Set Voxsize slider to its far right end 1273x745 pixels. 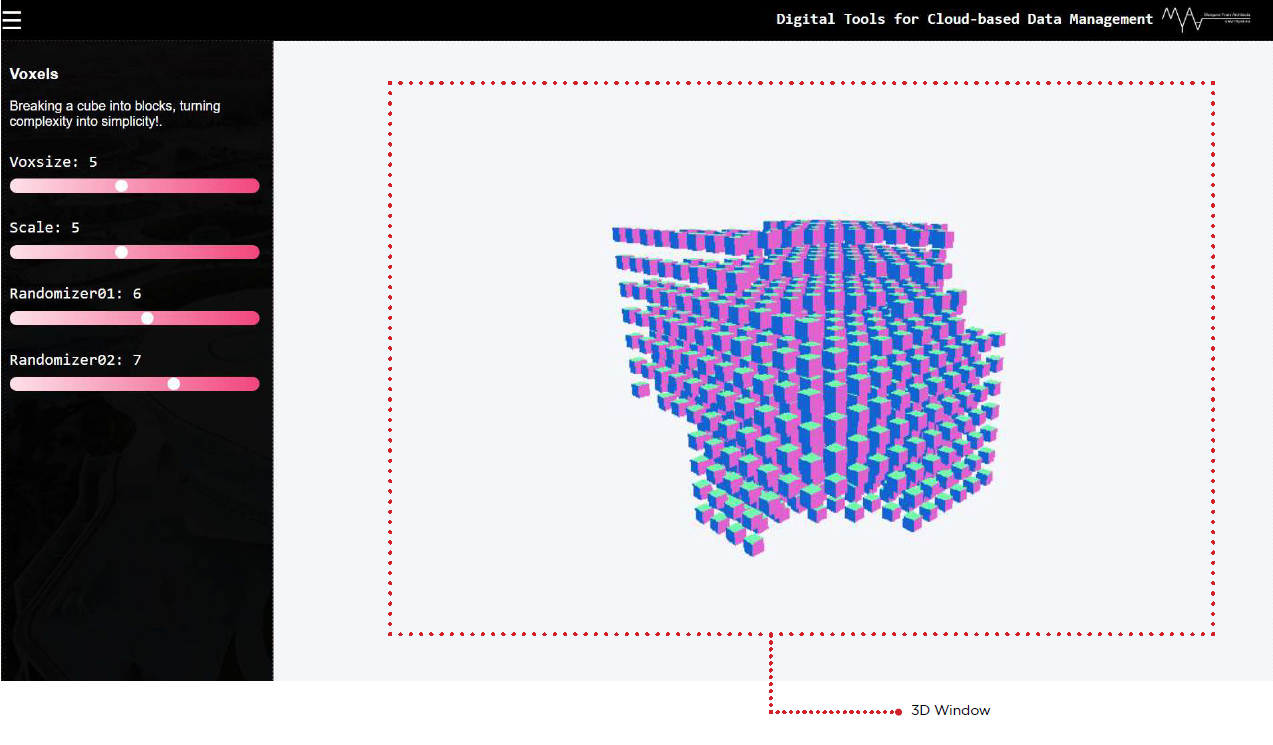click(255, 186)
